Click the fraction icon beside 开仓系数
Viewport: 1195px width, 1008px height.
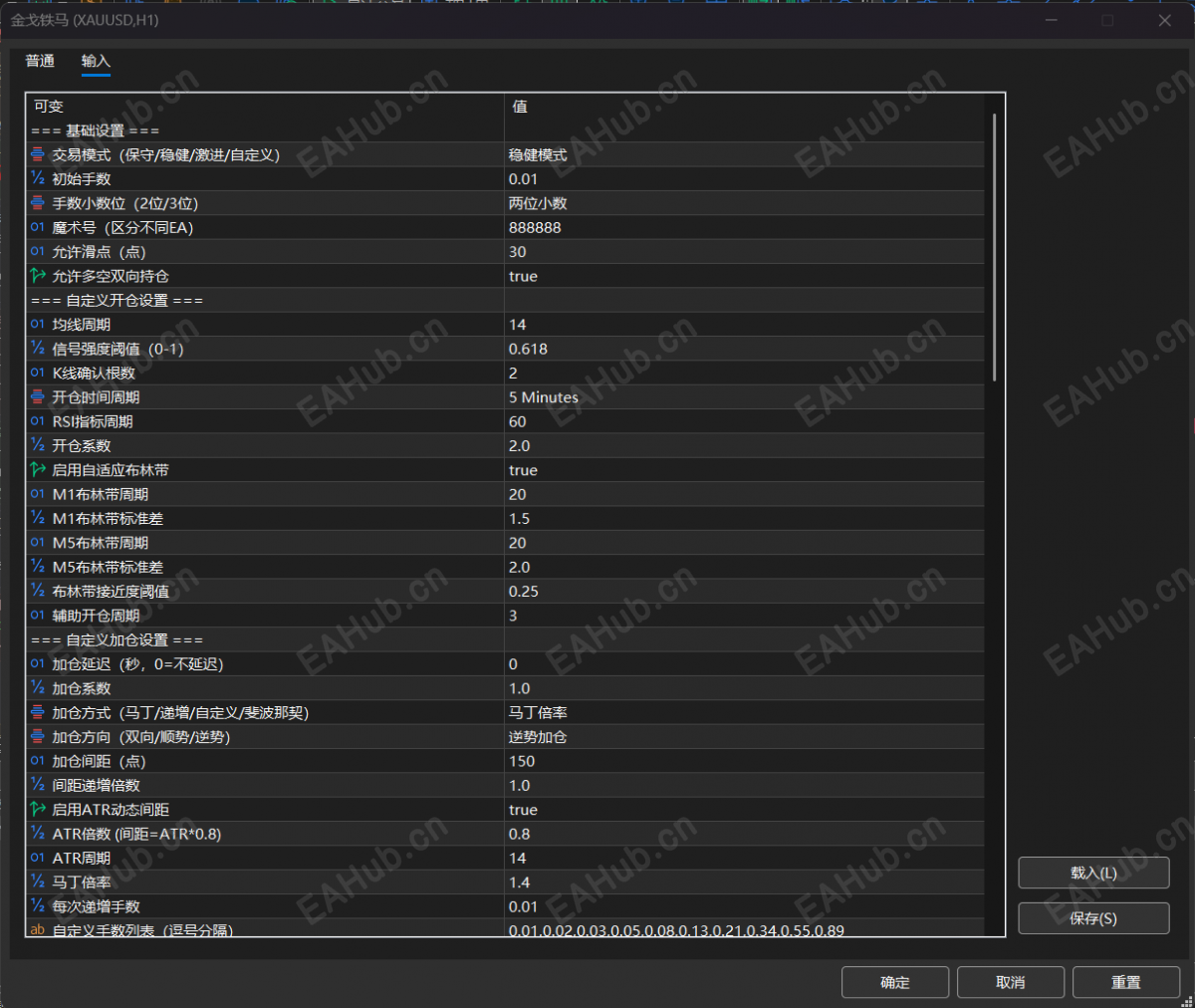point(38,445)
